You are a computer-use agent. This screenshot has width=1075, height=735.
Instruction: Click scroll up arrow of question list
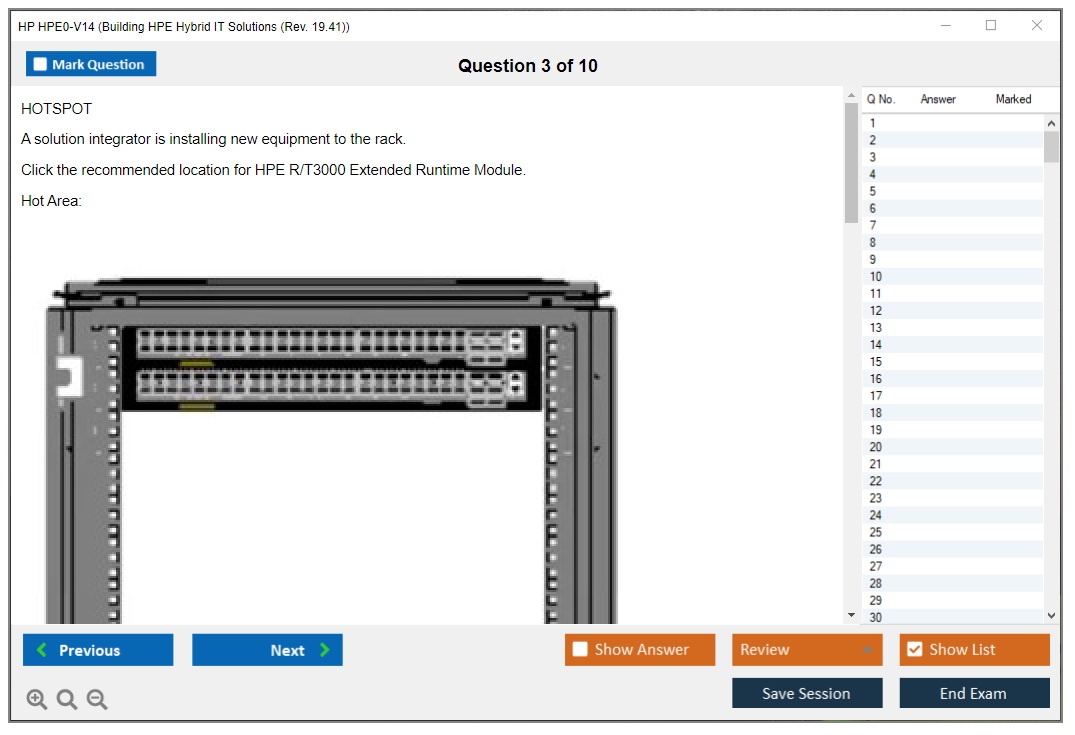click(1051, 123)
